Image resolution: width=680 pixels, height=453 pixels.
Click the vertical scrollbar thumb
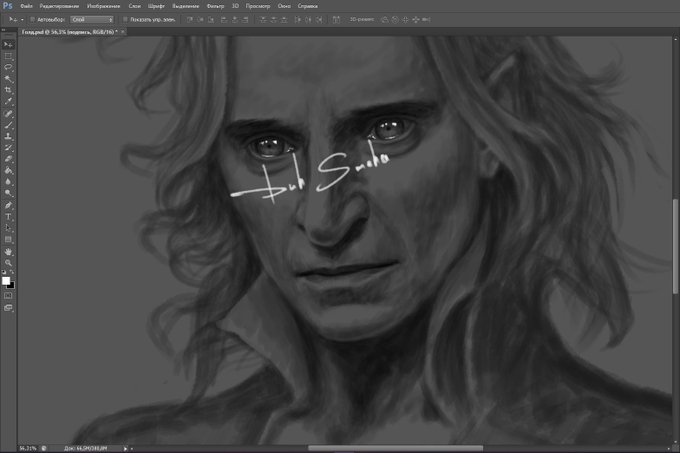[675, 246]
